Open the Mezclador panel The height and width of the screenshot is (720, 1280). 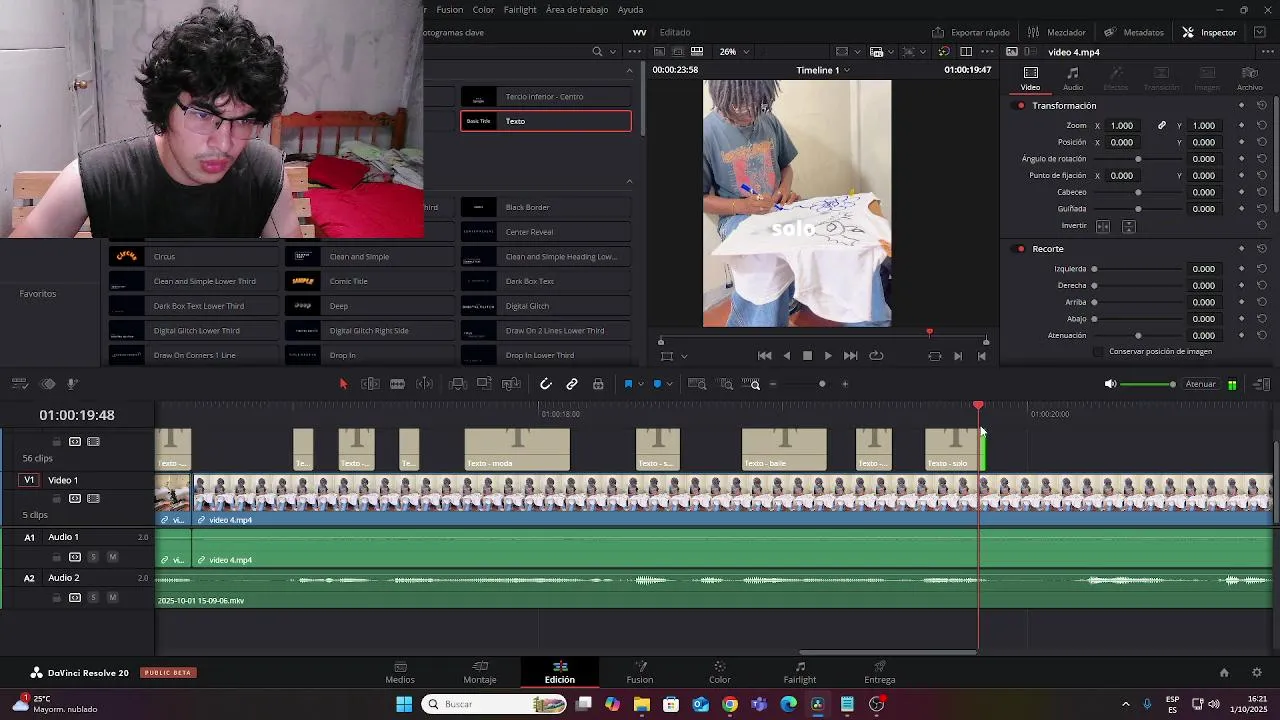coord(1056,32)
